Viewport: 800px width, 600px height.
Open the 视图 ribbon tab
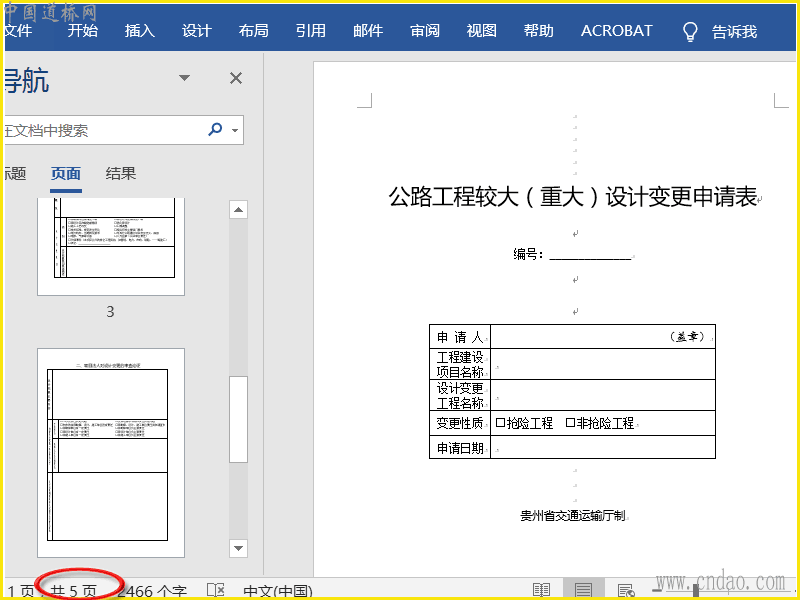(x=482, y=31)
